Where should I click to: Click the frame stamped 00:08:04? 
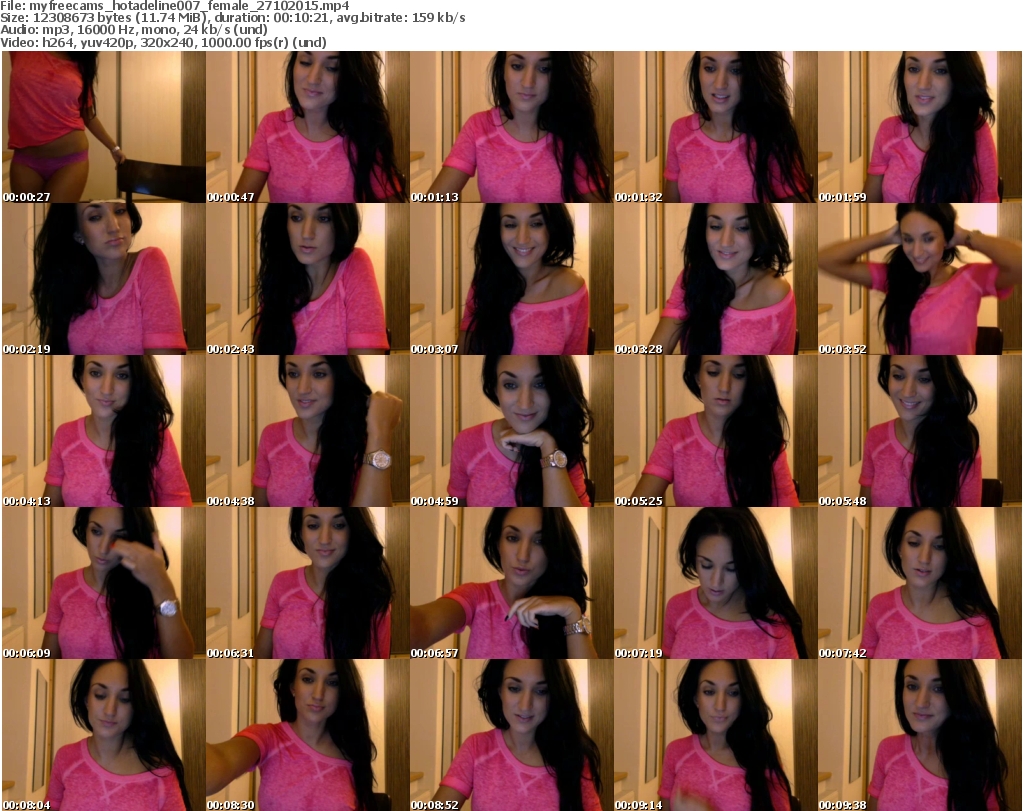point(104,735)
